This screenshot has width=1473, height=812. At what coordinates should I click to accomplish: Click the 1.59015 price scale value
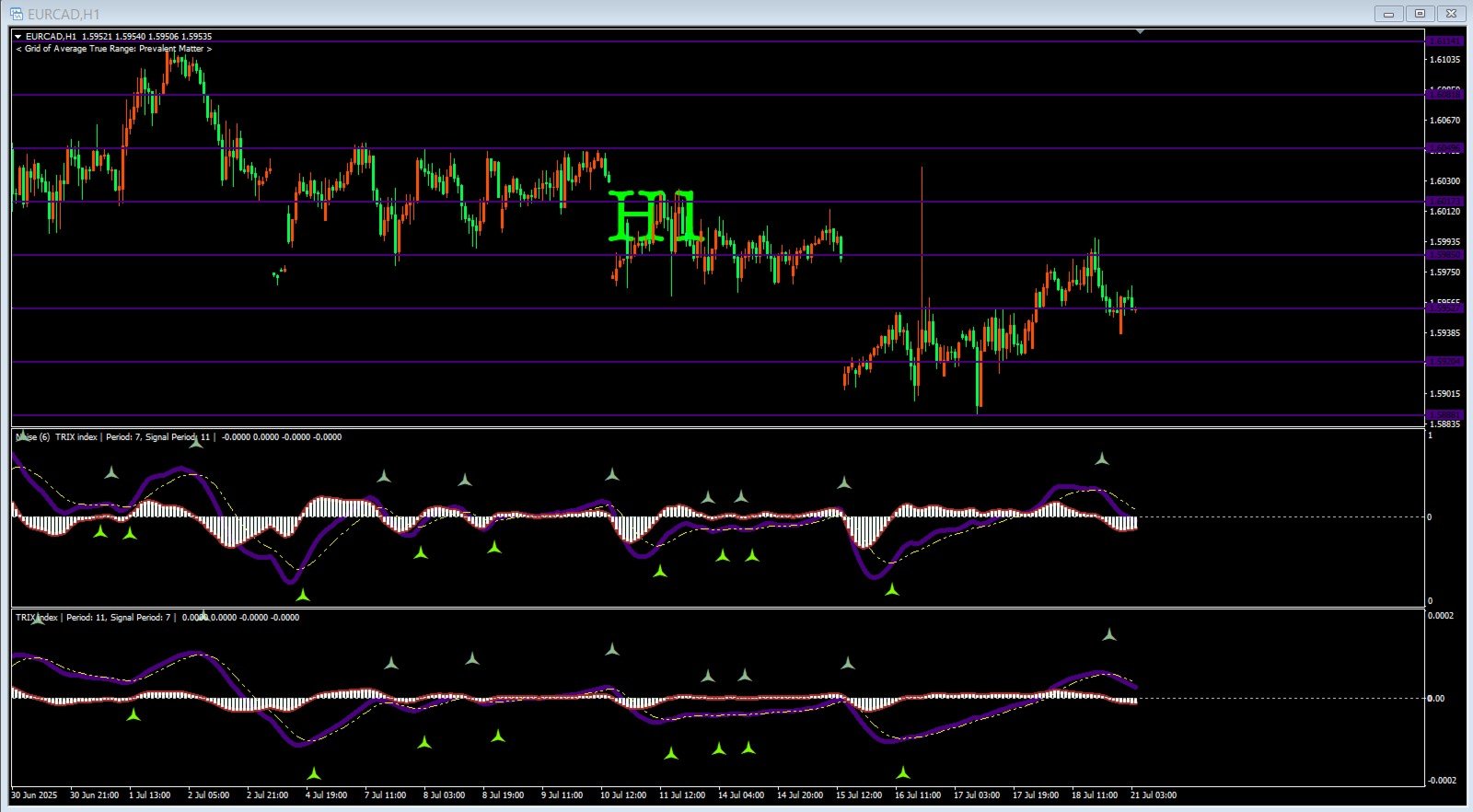pos(1444,394)
